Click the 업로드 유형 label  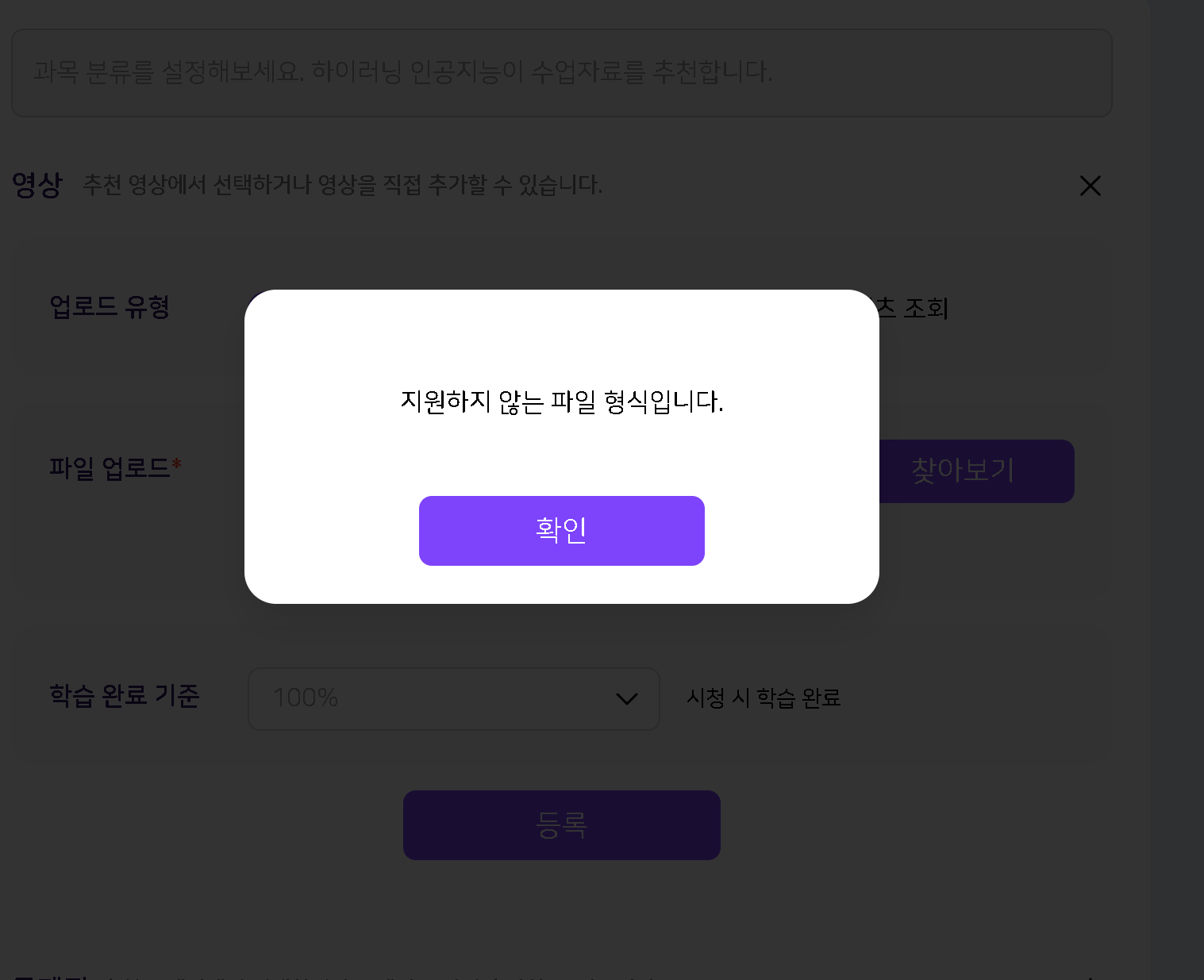tap(110, 307)
